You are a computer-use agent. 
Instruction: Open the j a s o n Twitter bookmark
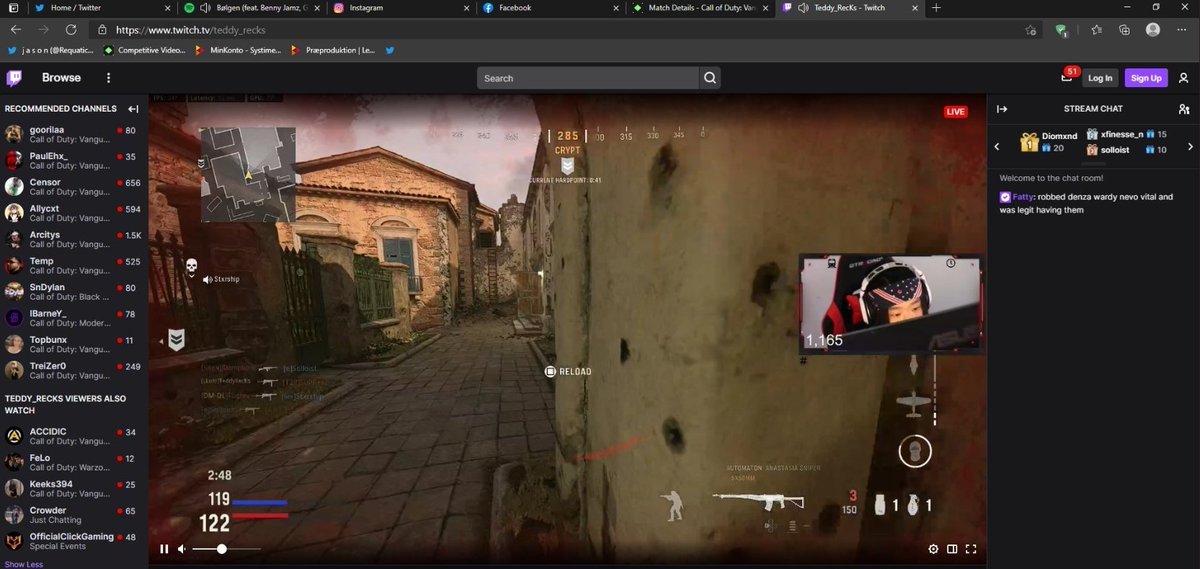point(52,49)
